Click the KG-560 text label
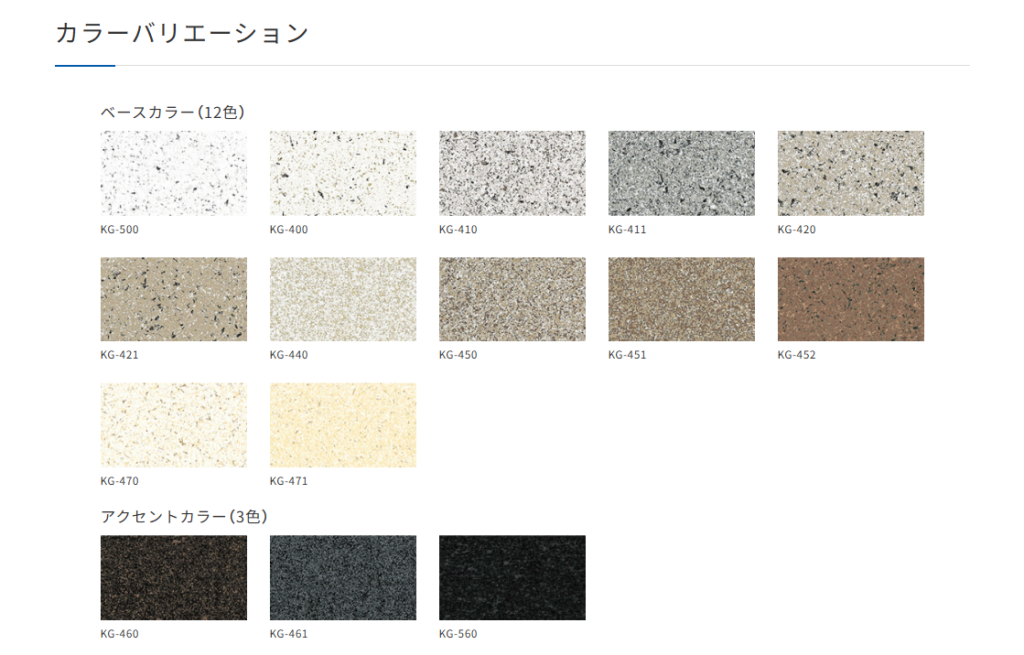Image resolution: width=1024 pixels, height=655 pixels. click(458, 633)
